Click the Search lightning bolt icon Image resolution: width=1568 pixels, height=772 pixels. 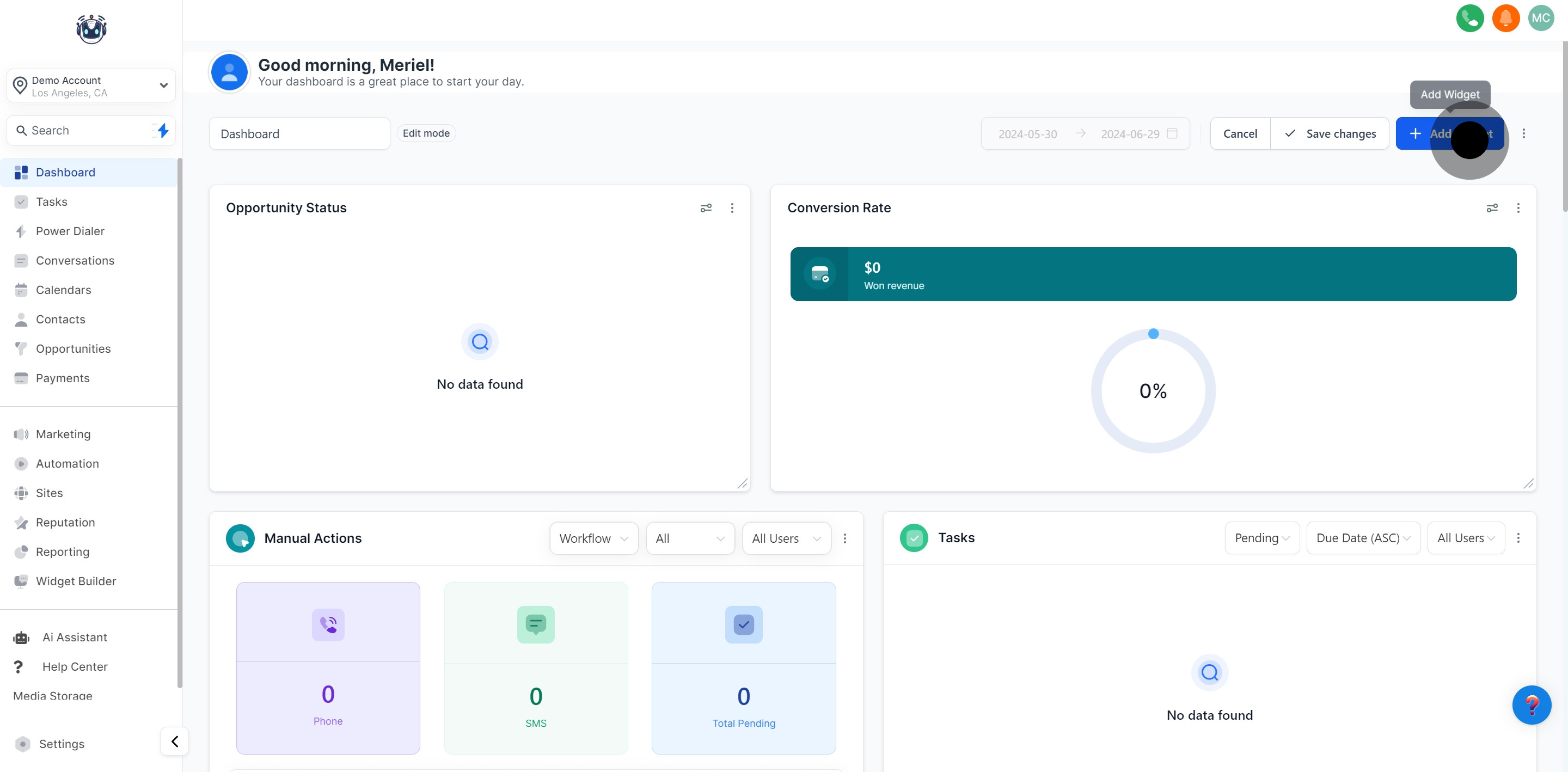click(163, 130)
